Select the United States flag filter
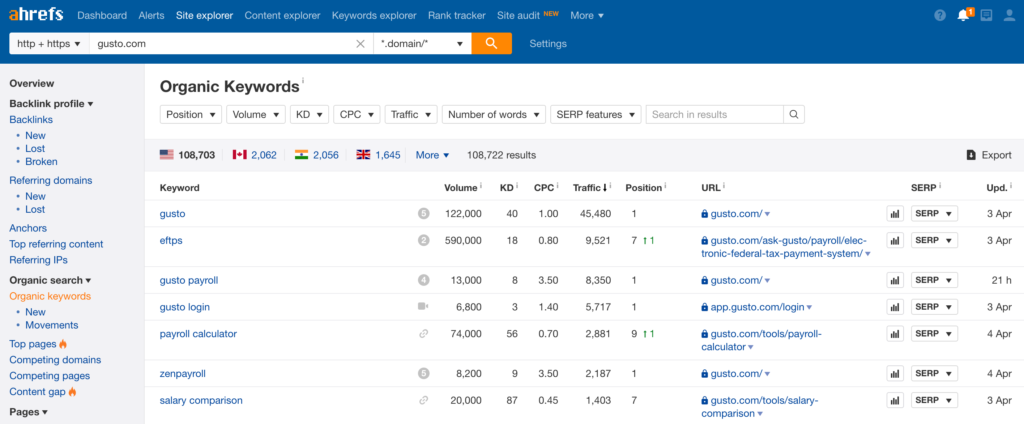Screen dimensions: 1024x424 pos(167,155)
